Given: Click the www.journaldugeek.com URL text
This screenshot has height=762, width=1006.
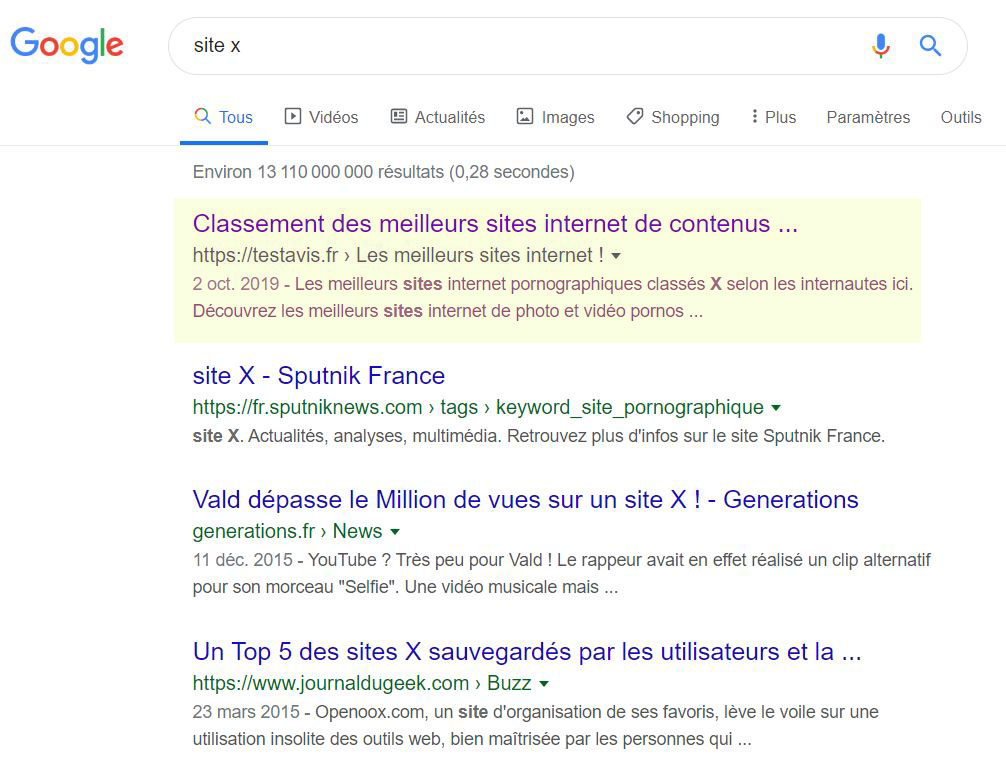Looking at the screenshot, I should [x=331, y=683].
